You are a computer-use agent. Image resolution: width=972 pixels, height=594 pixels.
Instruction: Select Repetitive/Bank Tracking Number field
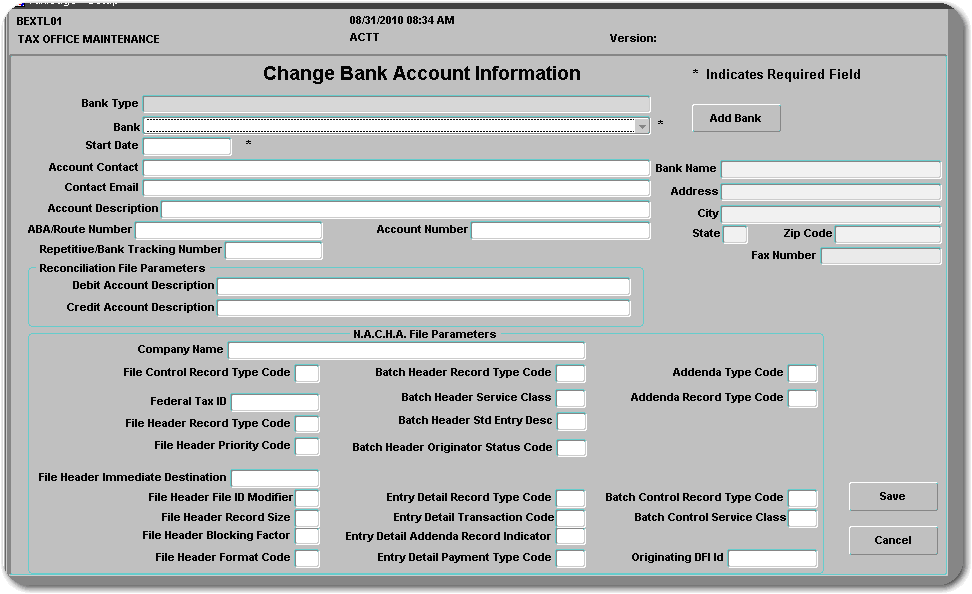click(274, 250)
